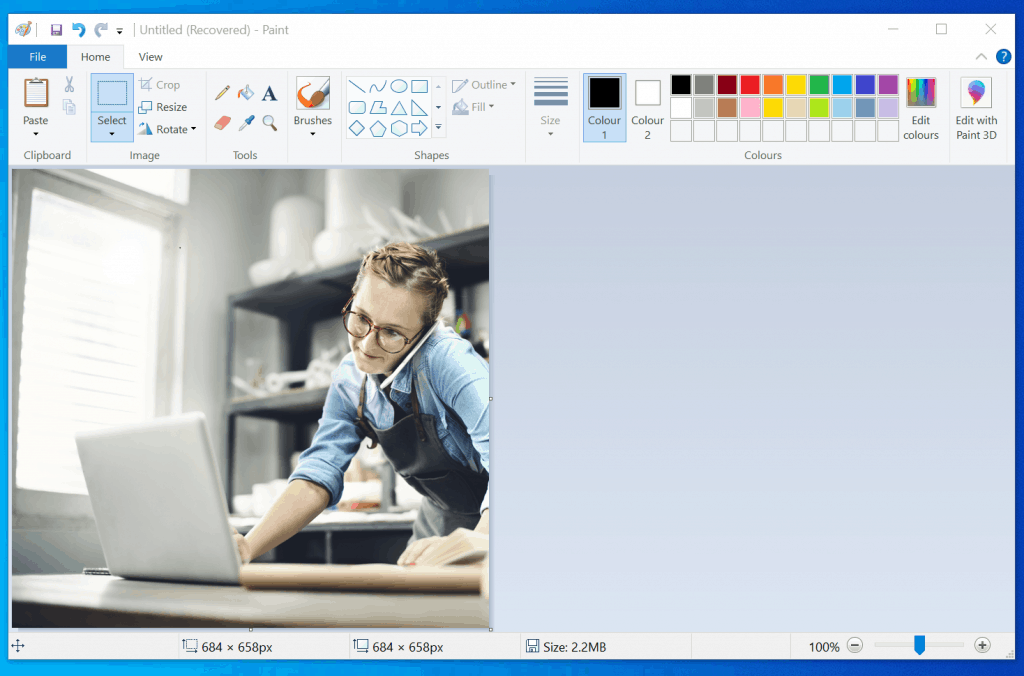
Task: Select the Pencil tool
Action: [x=222, y=92]
